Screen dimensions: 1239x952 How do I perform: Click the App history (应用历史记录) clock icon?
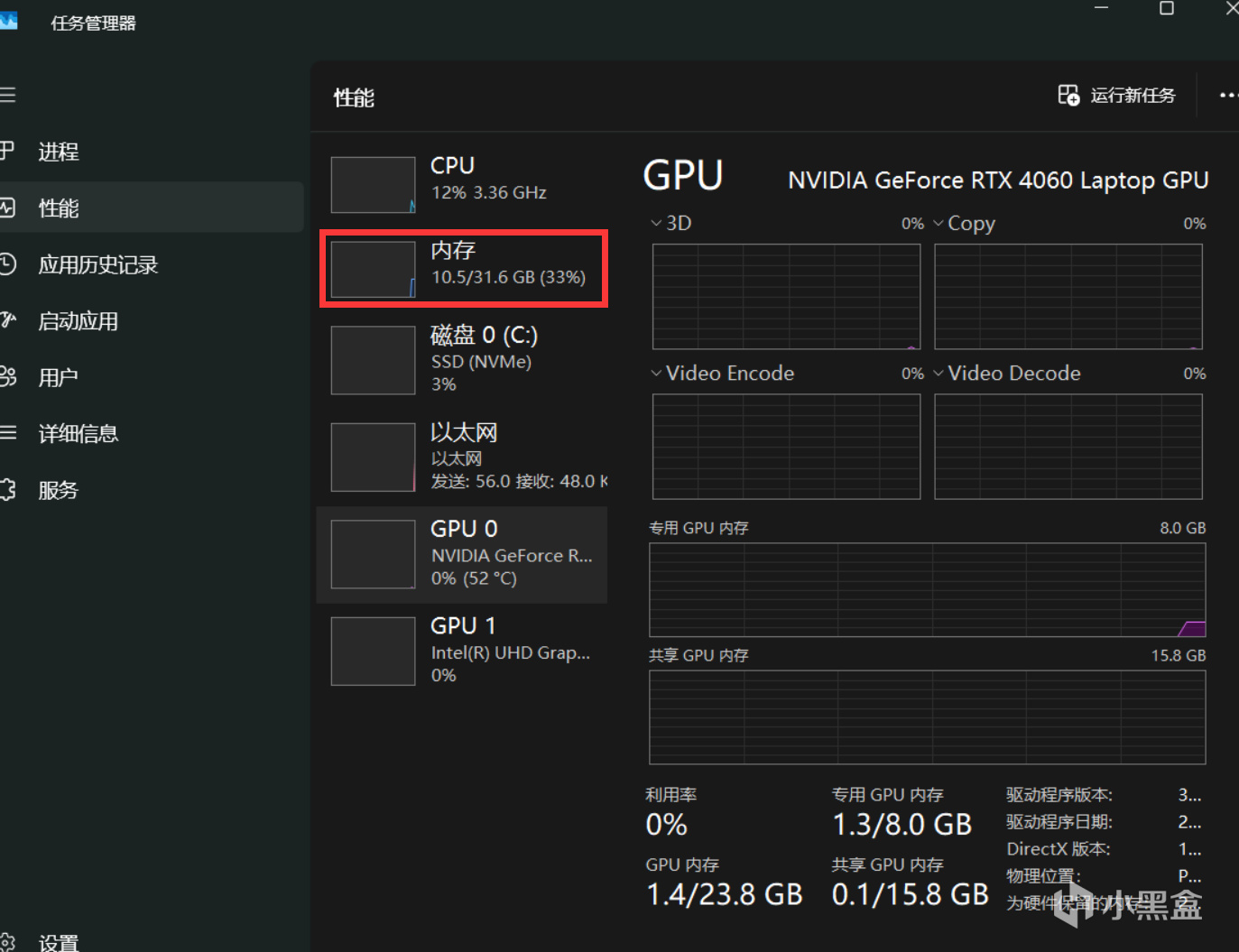(8, 264)
